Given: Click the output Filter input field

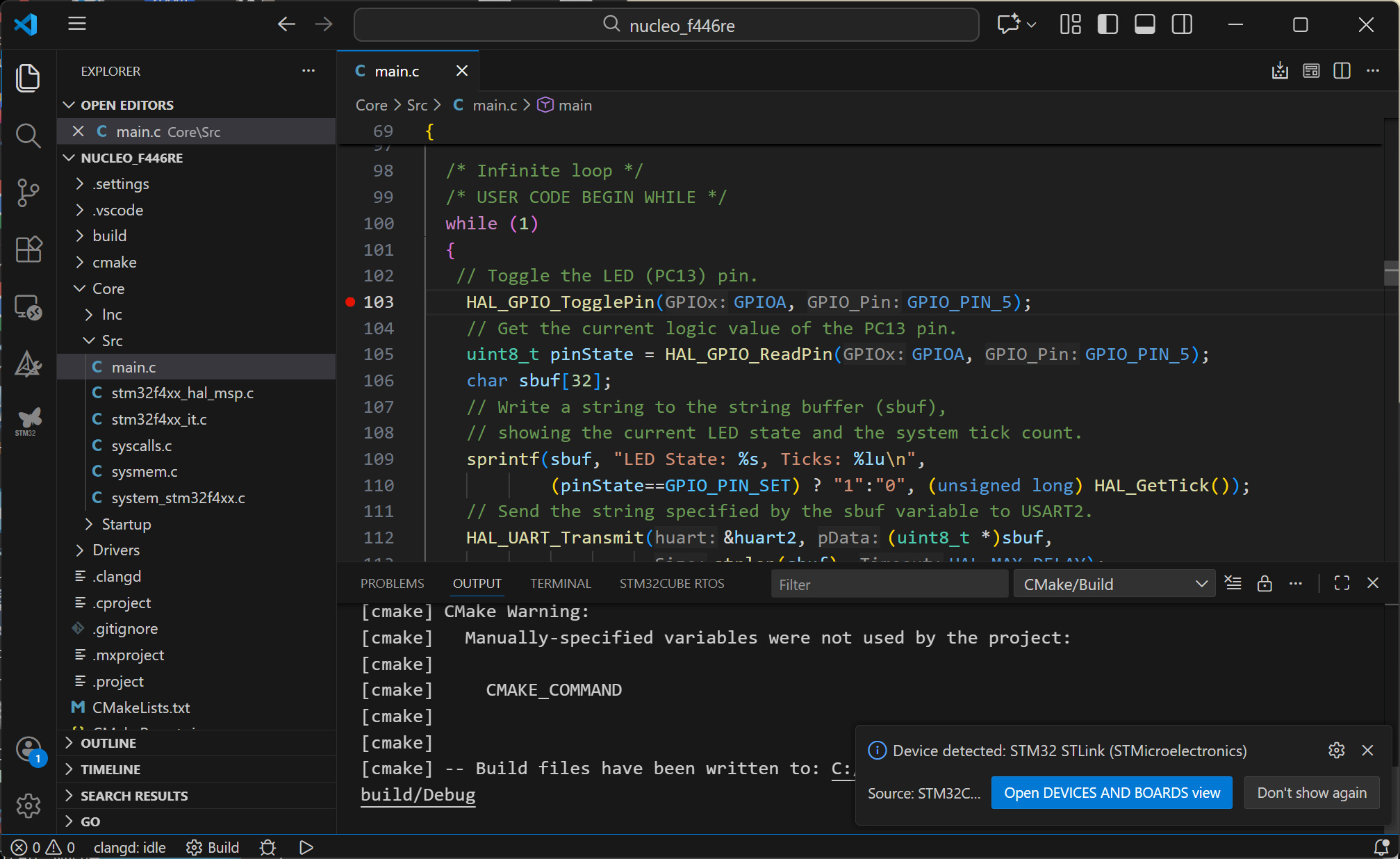Looking at the screenshot, I should (x=889, y=584).
